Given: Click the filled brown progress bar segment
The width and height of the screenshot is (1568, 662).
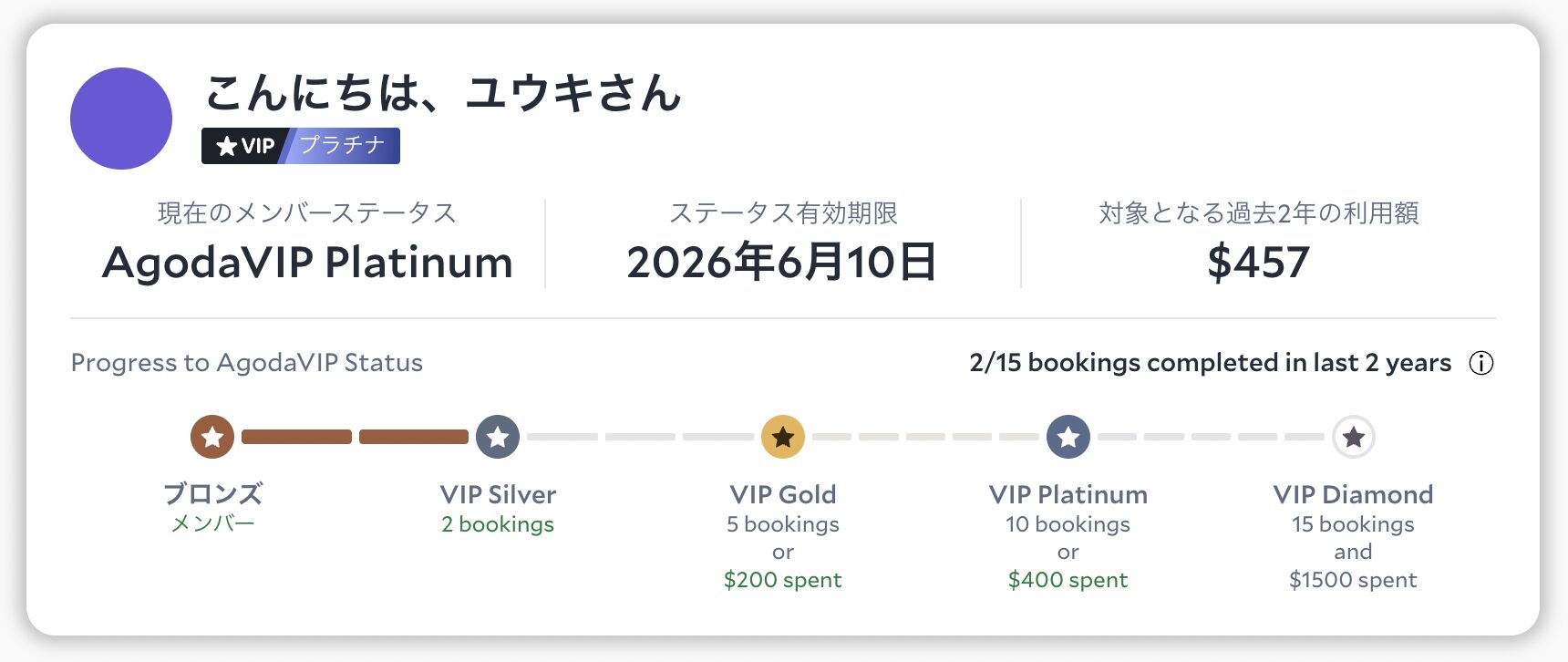Looking at the screenshot, I should 297,437.
